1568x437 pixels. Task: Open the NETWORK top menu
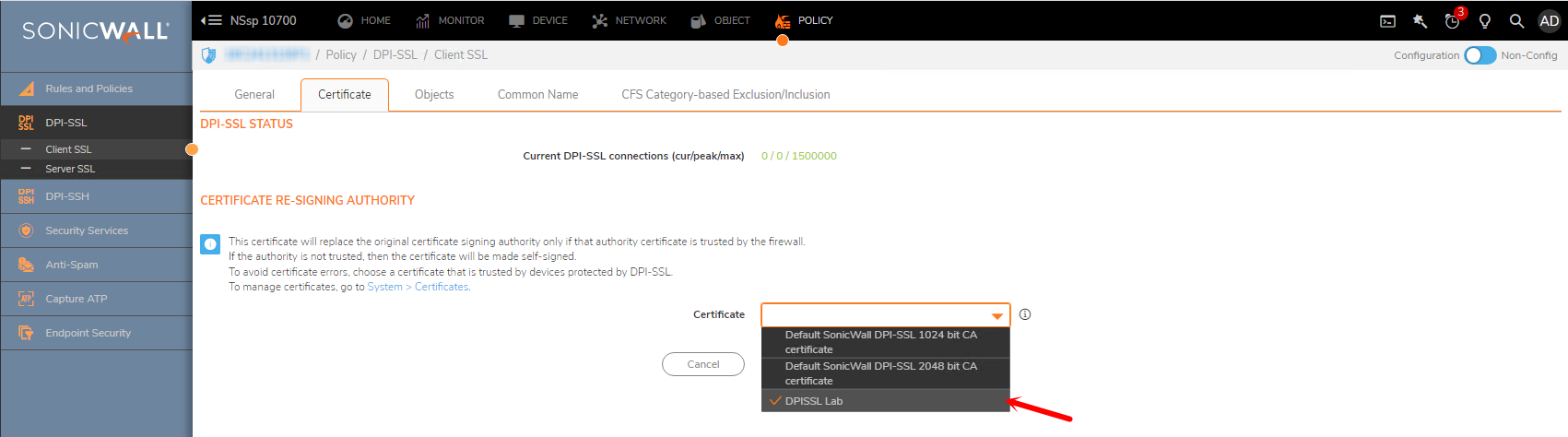pos(630,20)
